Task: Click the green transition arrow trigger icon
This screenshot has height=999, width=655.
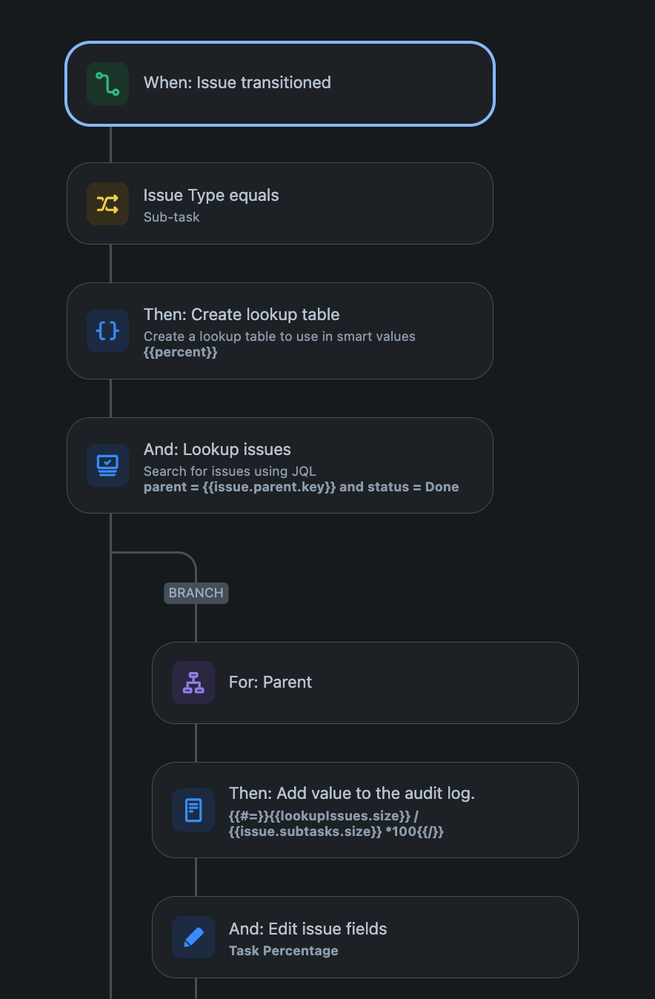Action: 107,83
